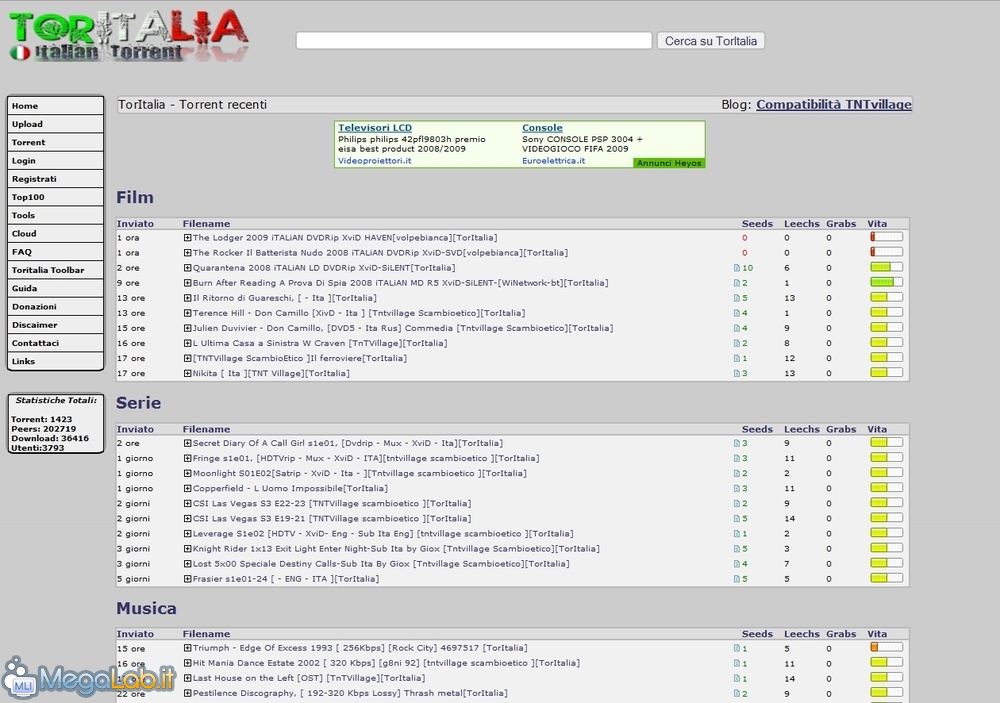Click the Cerca su TorItalia button
The image size is (1000, 703).
pos(710,41)
